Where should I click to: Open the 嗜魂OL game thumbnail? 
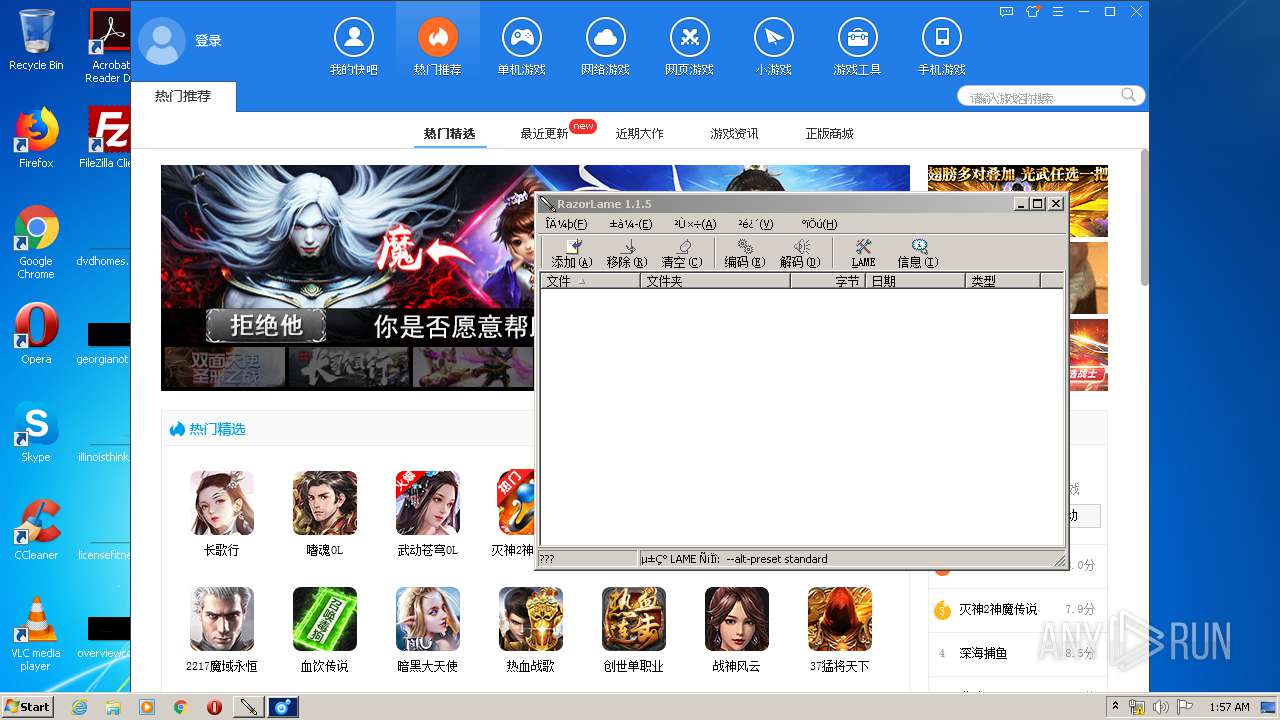325,503
